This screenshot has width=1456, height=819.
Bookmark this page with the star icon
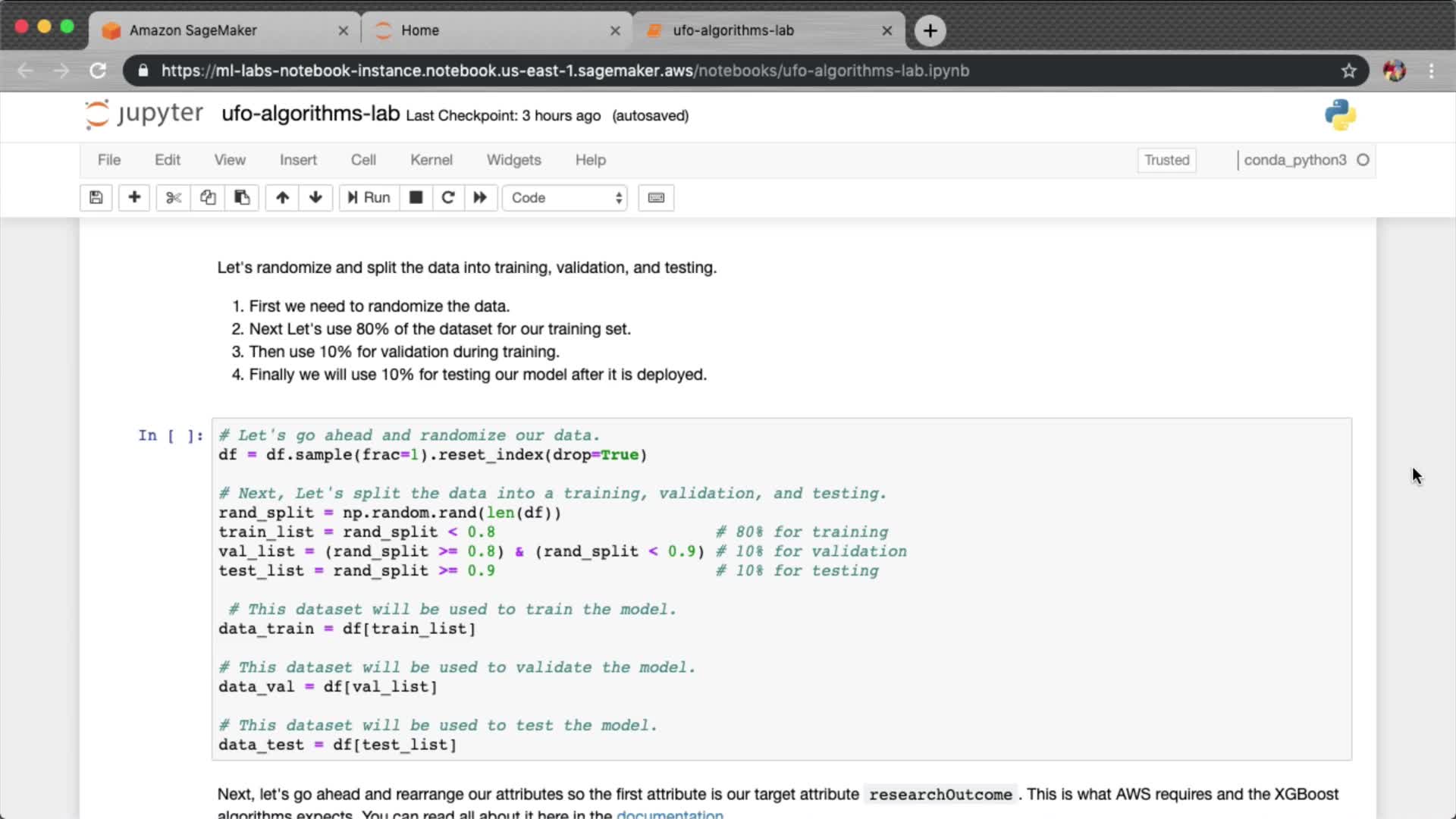1348,71
